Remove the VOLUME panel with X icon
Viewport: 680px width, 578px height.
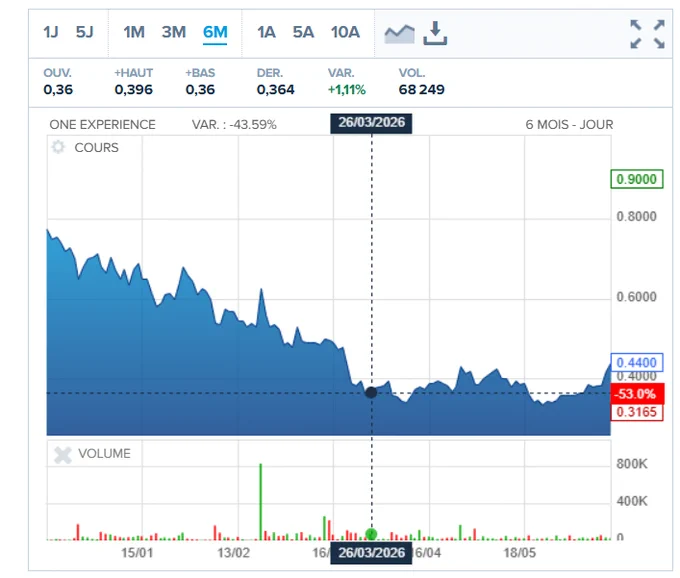coord(62,454)
